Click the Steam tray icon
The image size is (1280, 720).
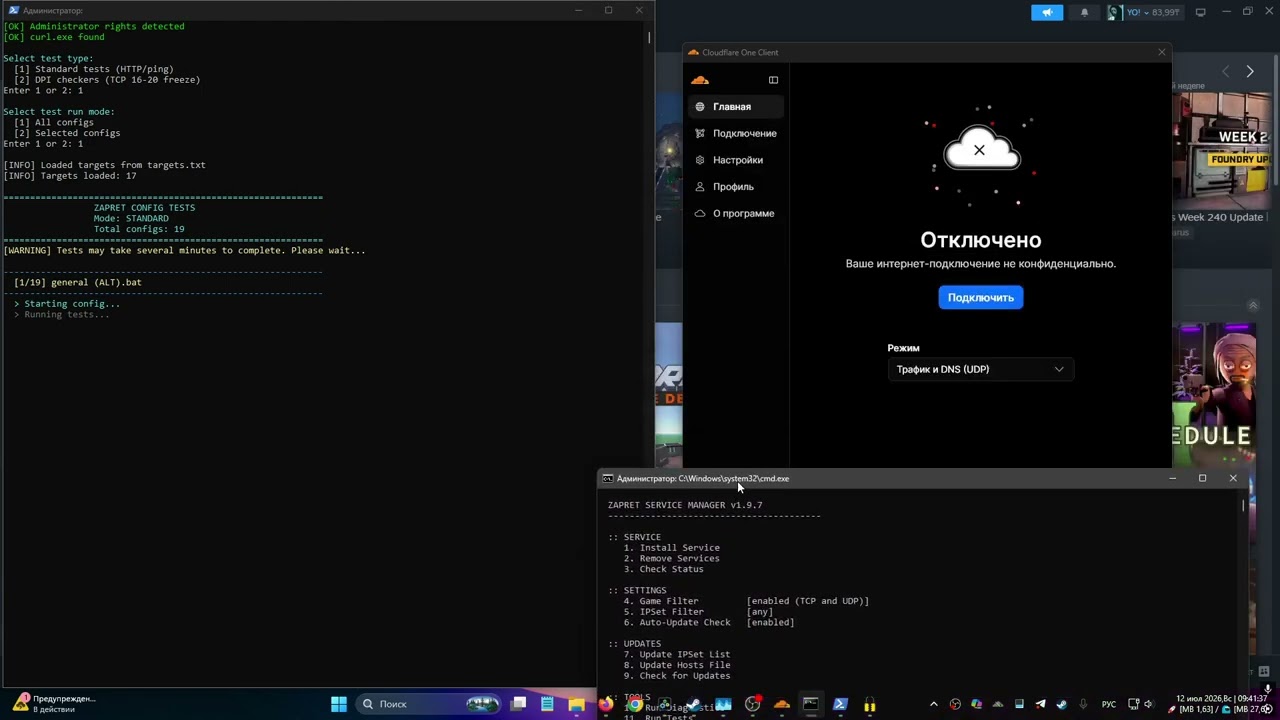coord(1061,704)
